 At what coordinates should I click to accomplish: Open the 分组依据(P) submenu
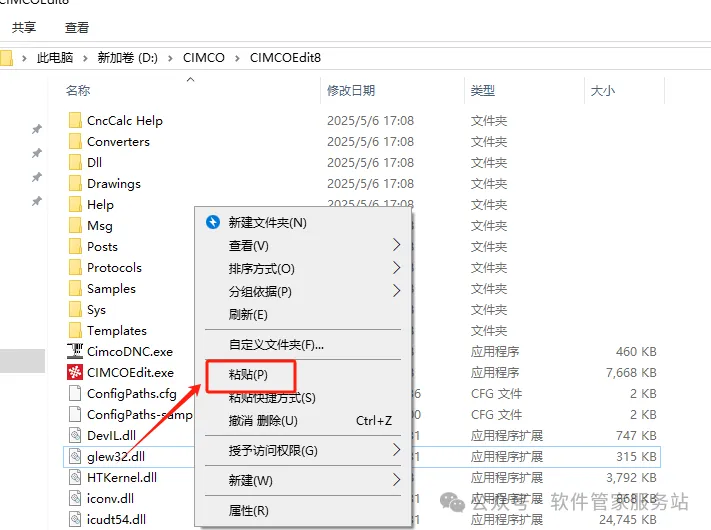click(x=303, y=292)
